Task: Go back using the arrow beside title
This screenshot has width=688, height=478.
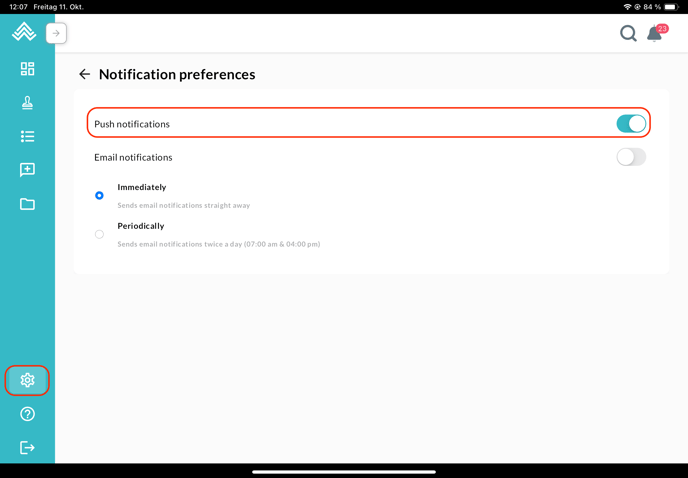Action: click(84, 75)
